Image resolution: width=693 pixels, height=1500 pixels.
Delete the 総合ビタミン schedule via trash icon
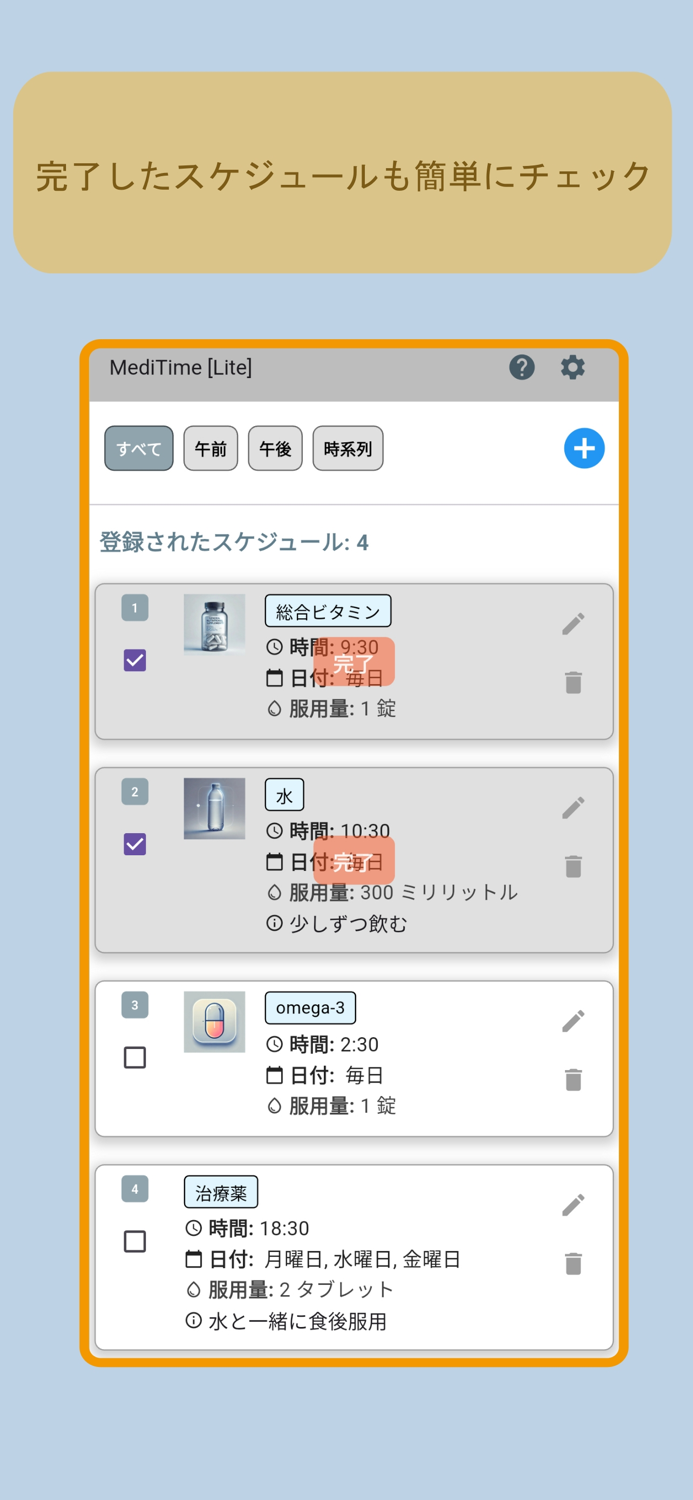pos(572,683)
